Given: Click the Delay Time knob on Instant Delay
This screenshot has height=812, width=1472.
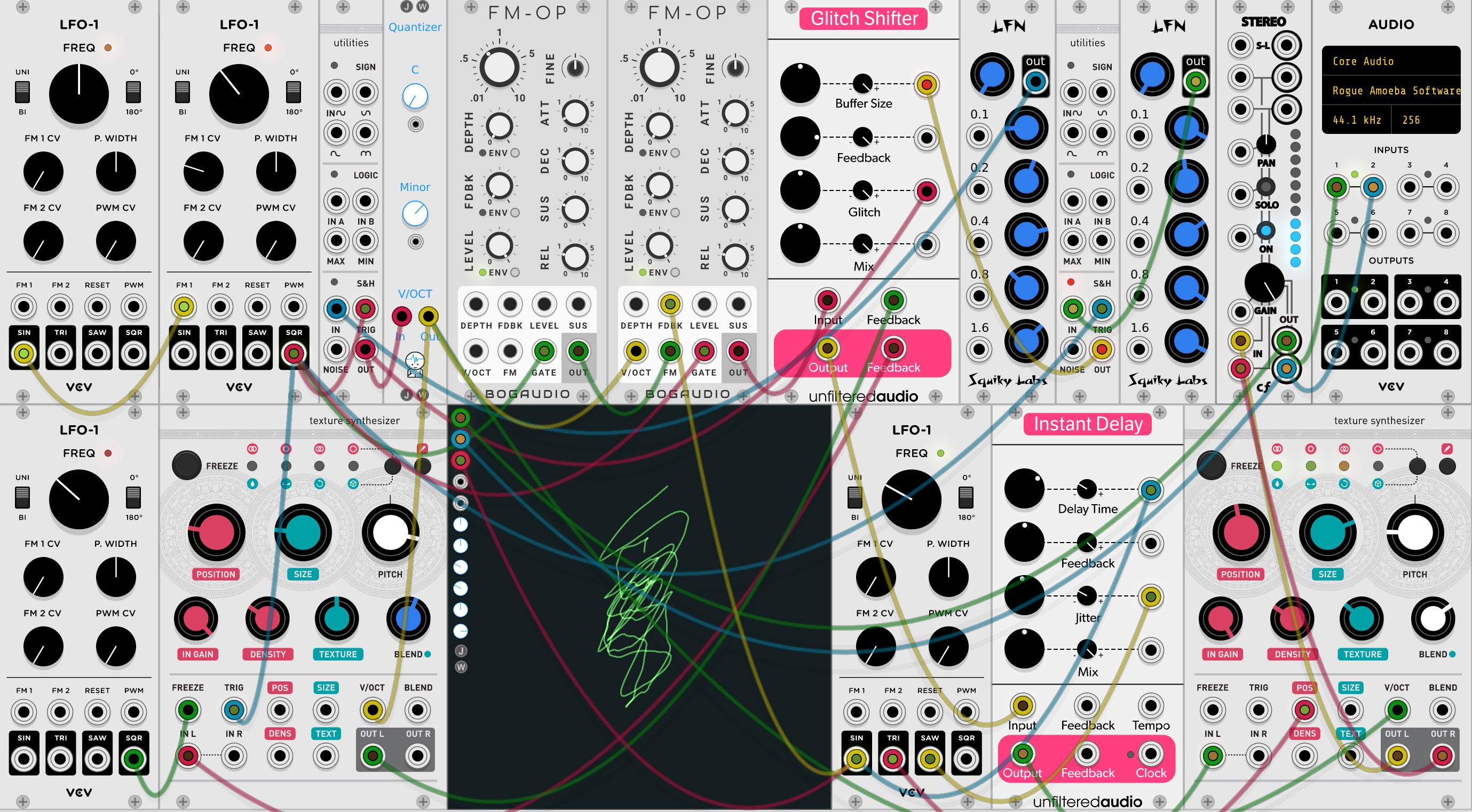Looking at the screenshot, I should pos(1024,489).
